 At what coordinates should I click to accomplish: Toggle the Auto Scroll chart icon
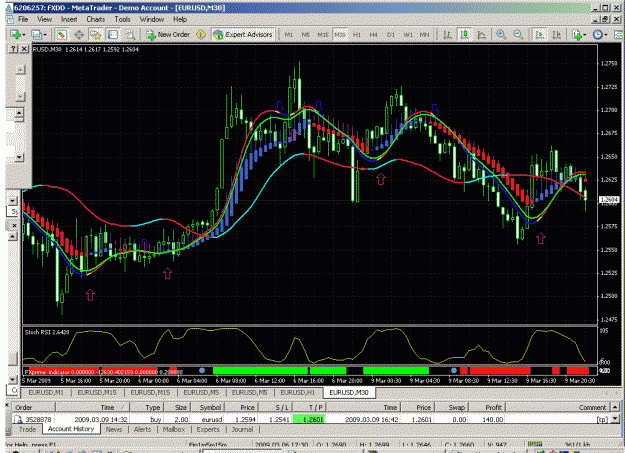tap(540, 35)
